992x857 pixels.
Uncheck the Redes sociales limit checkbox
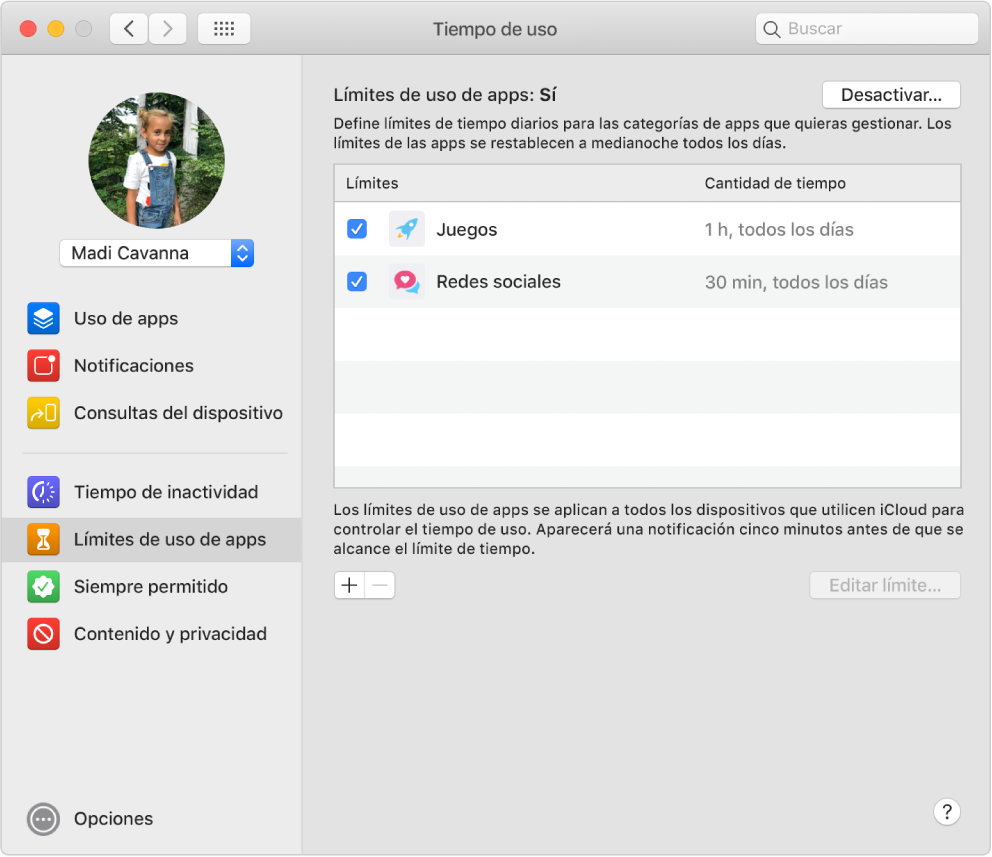[357, 281]
